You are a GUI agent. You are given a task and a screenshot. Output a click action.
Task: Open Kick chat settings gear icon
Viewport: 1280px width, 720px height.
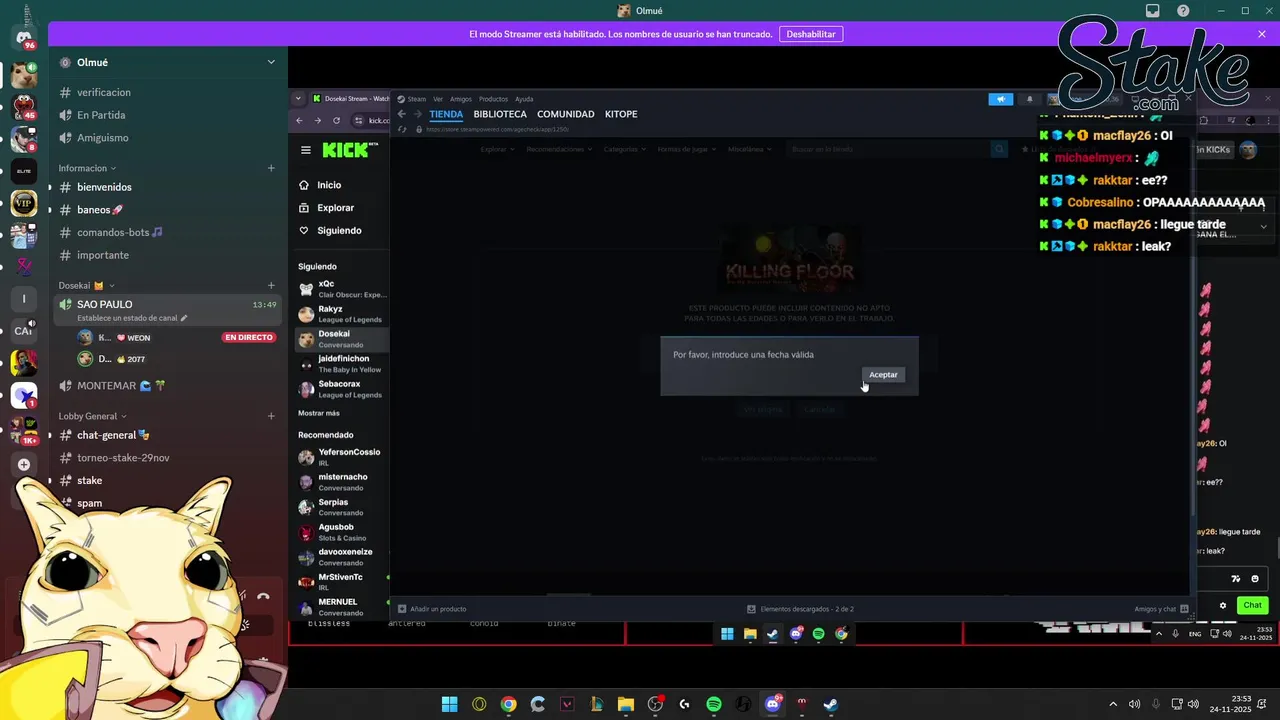tap(1222, 605)
